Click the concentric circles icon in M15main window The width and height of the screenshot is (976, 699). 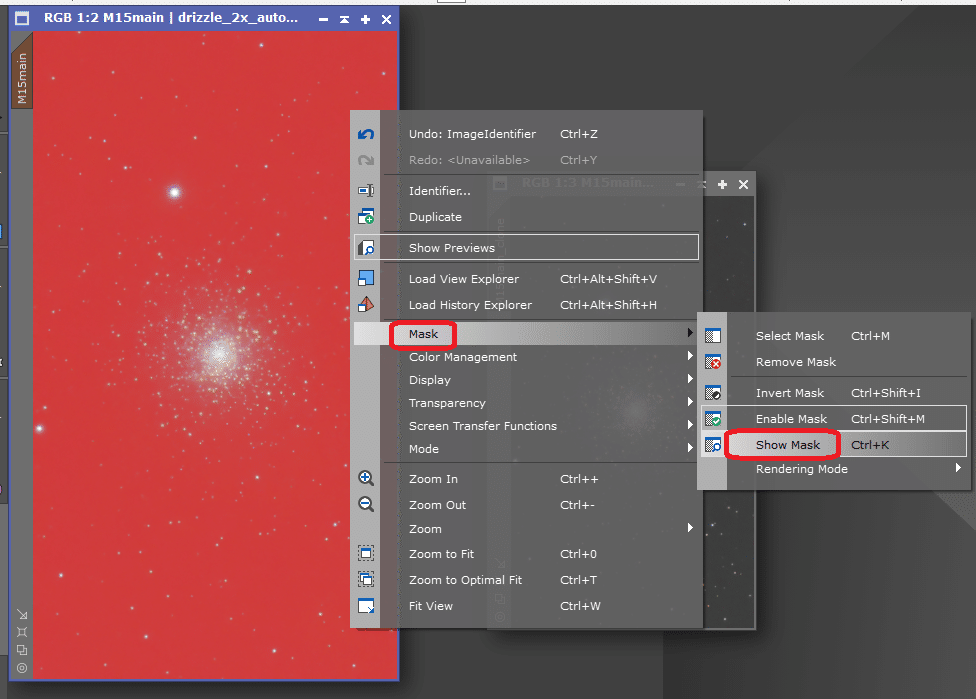point(22,668)
